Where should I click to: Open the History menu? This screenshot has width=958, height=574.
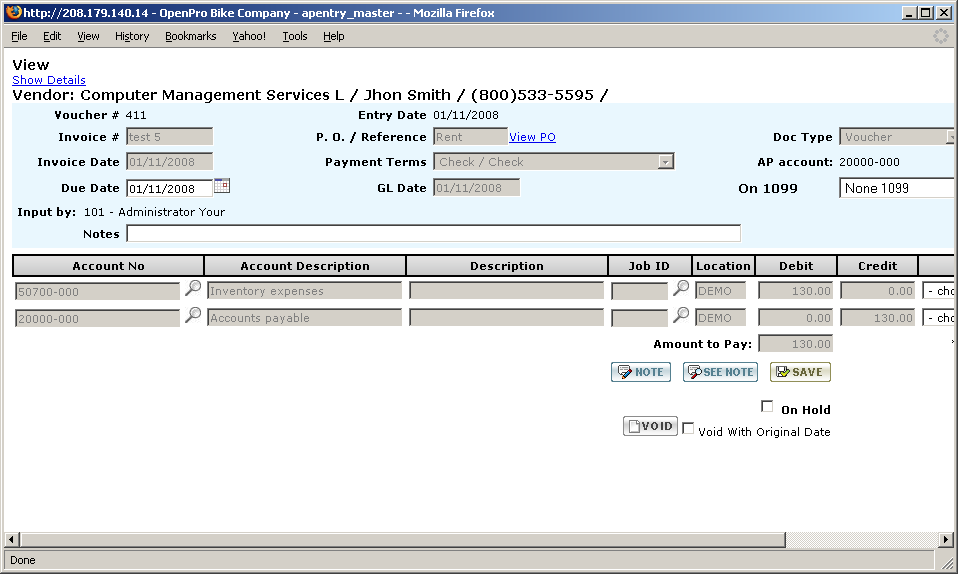point(132,36)
